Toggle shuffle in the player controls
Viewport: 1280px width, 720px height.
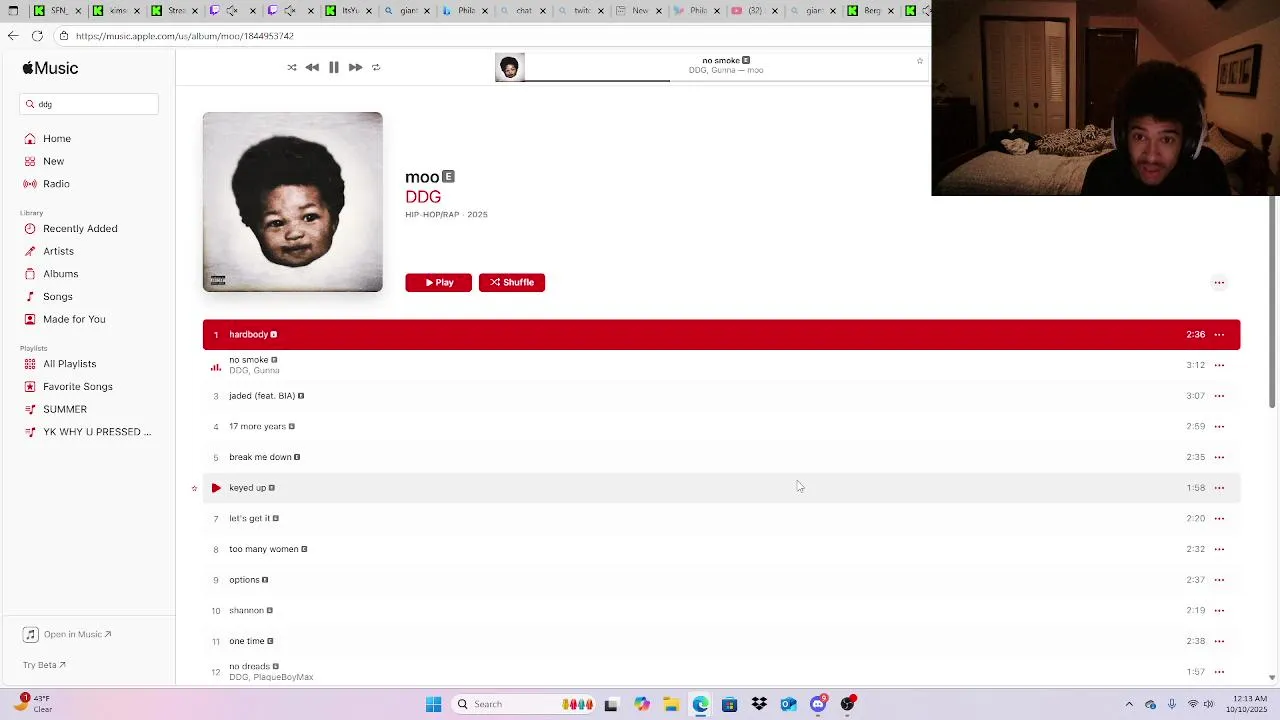pyautogui.click(x=292, y=67)
